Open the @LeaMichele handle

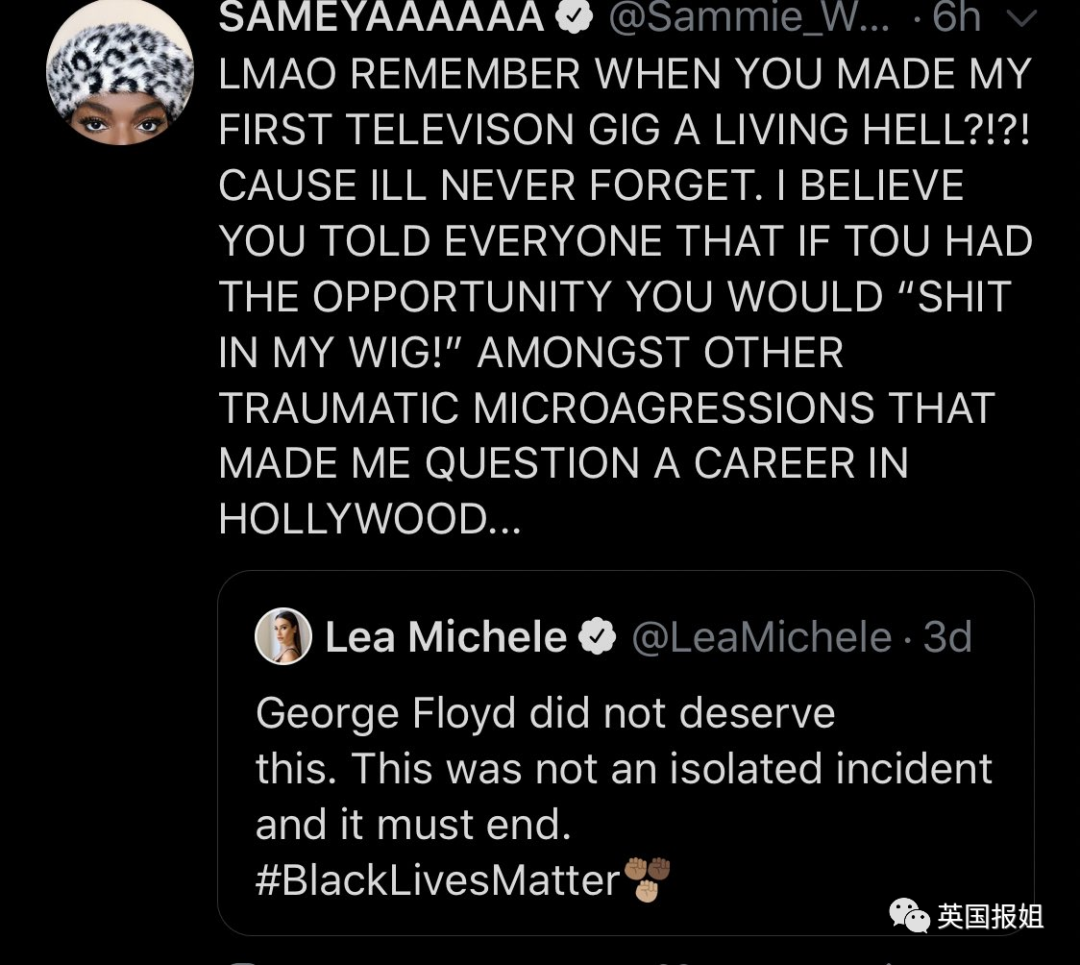pyautogui.click(x=762, y=637)
